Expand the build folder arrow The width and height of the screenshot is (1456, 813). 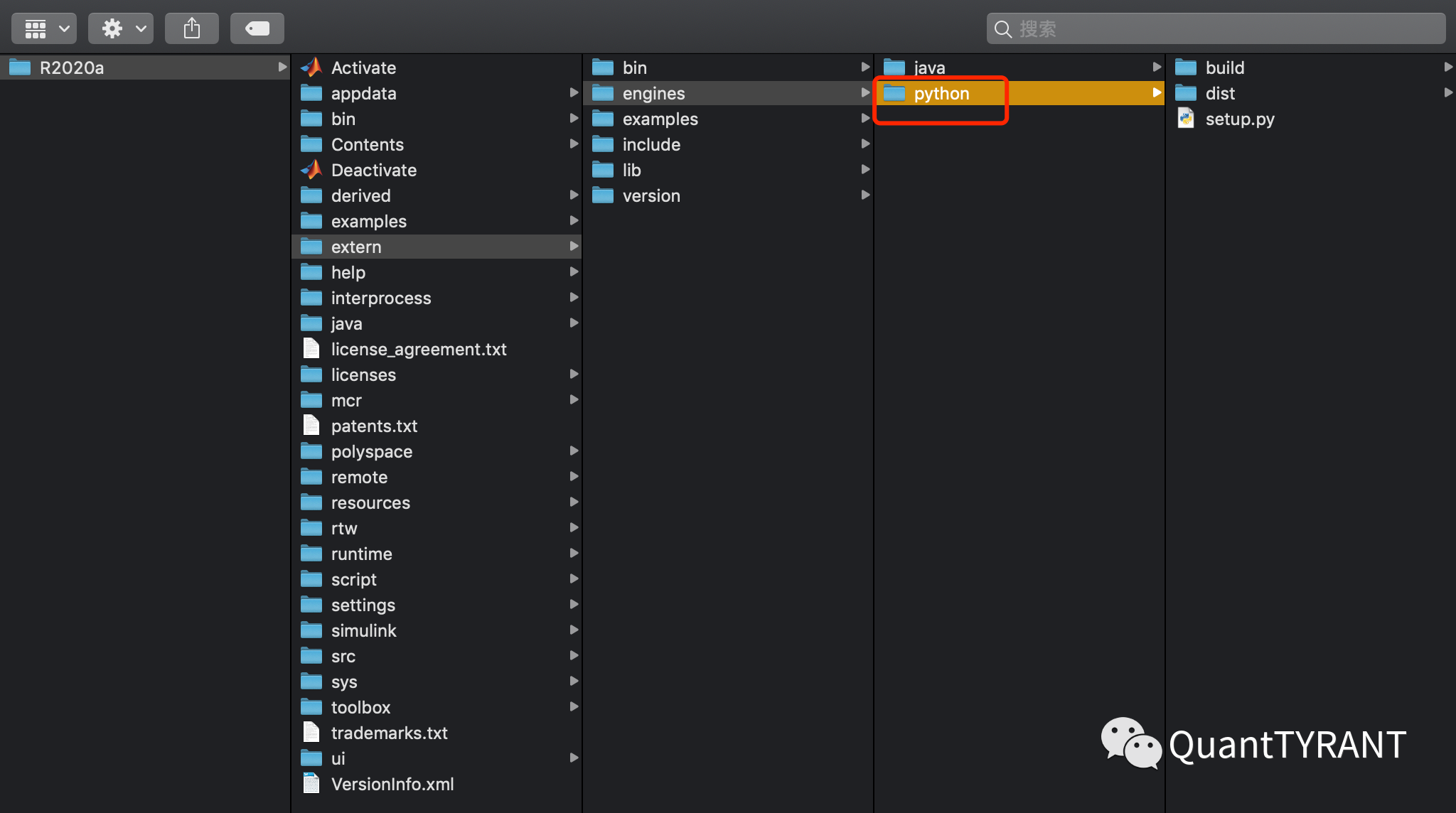[x=1448, y=67]
